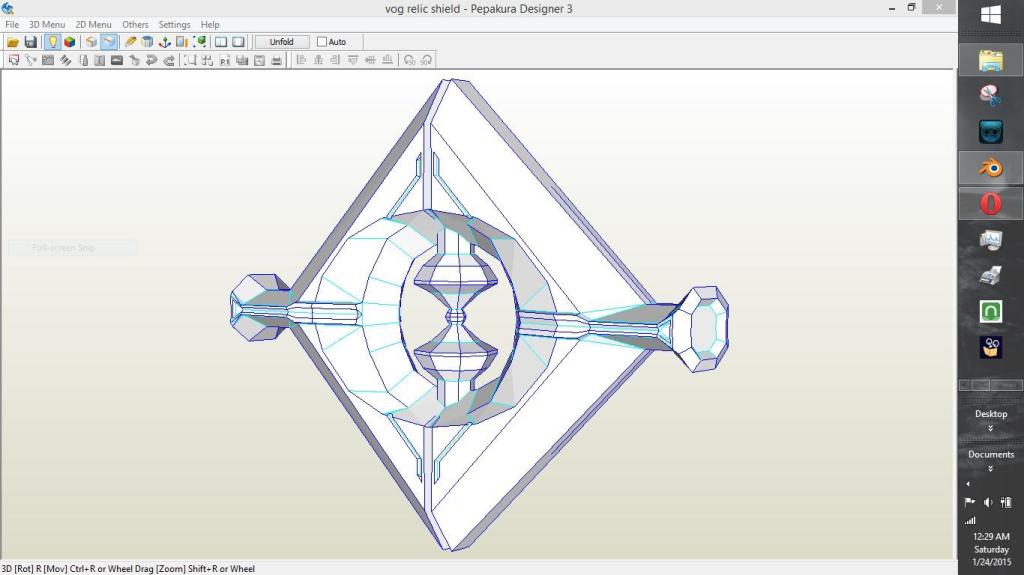Screen dimensions: 1024x575
Task: Click the first rotate 90 degrees icon
Action: tap(409, 60)
